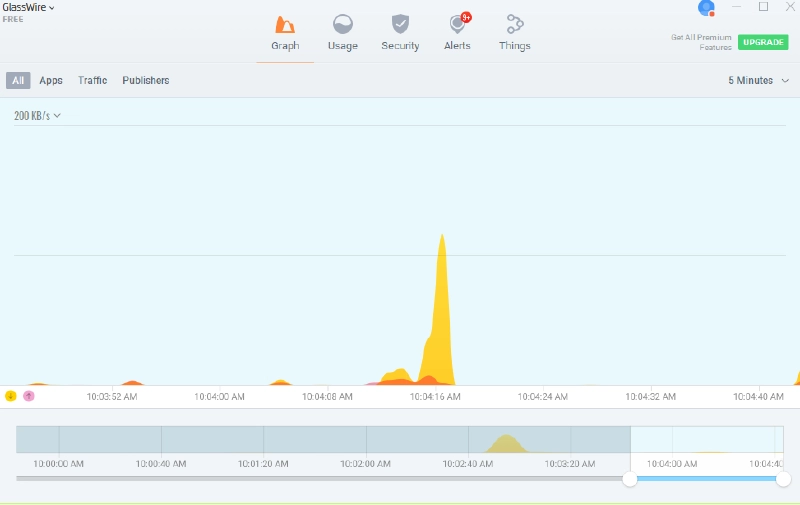The height and width of the screenshot is (505, 800).
Task: Maximize the GlassWire window
Action: point(763,7)
